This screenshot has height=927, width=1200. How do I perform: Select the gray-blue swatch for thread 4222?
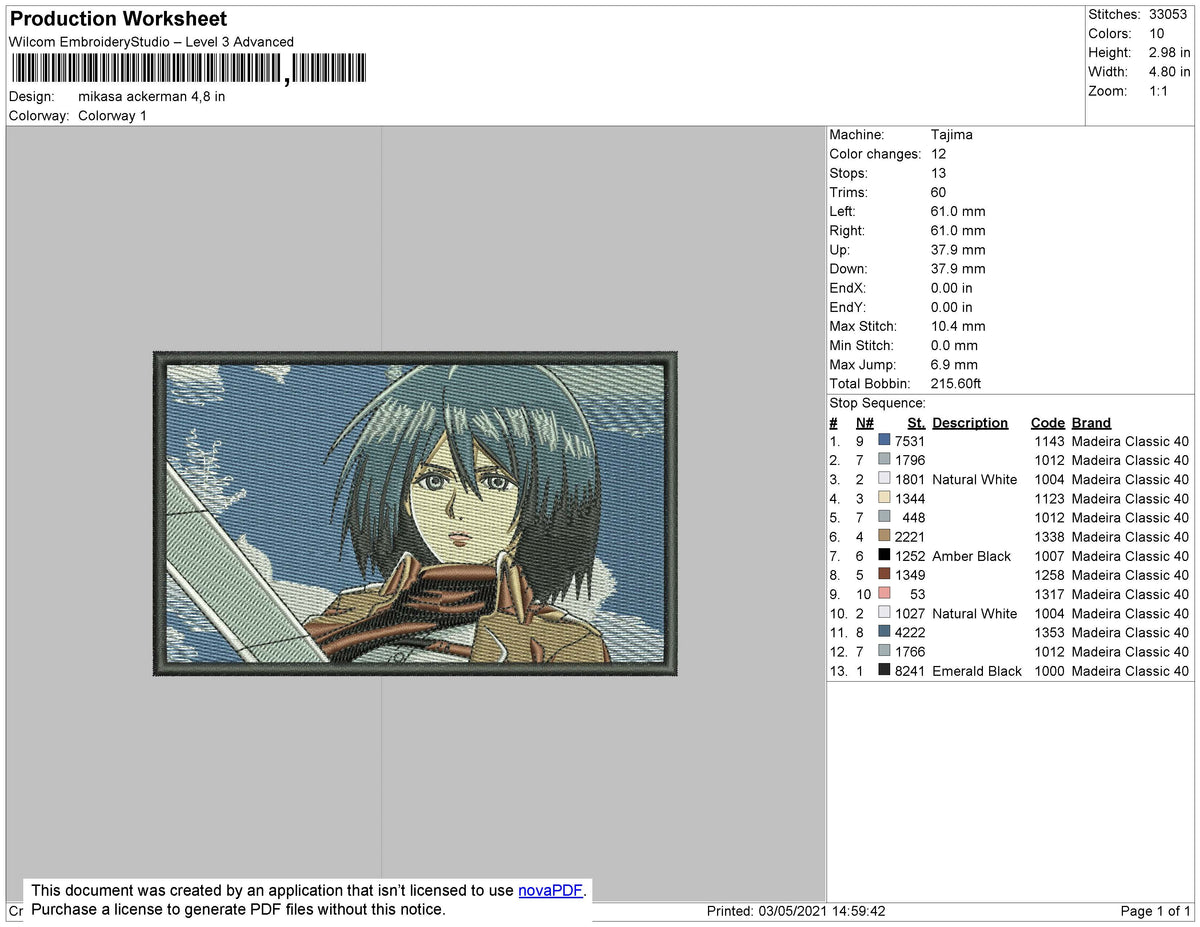[x=884, y=632]
